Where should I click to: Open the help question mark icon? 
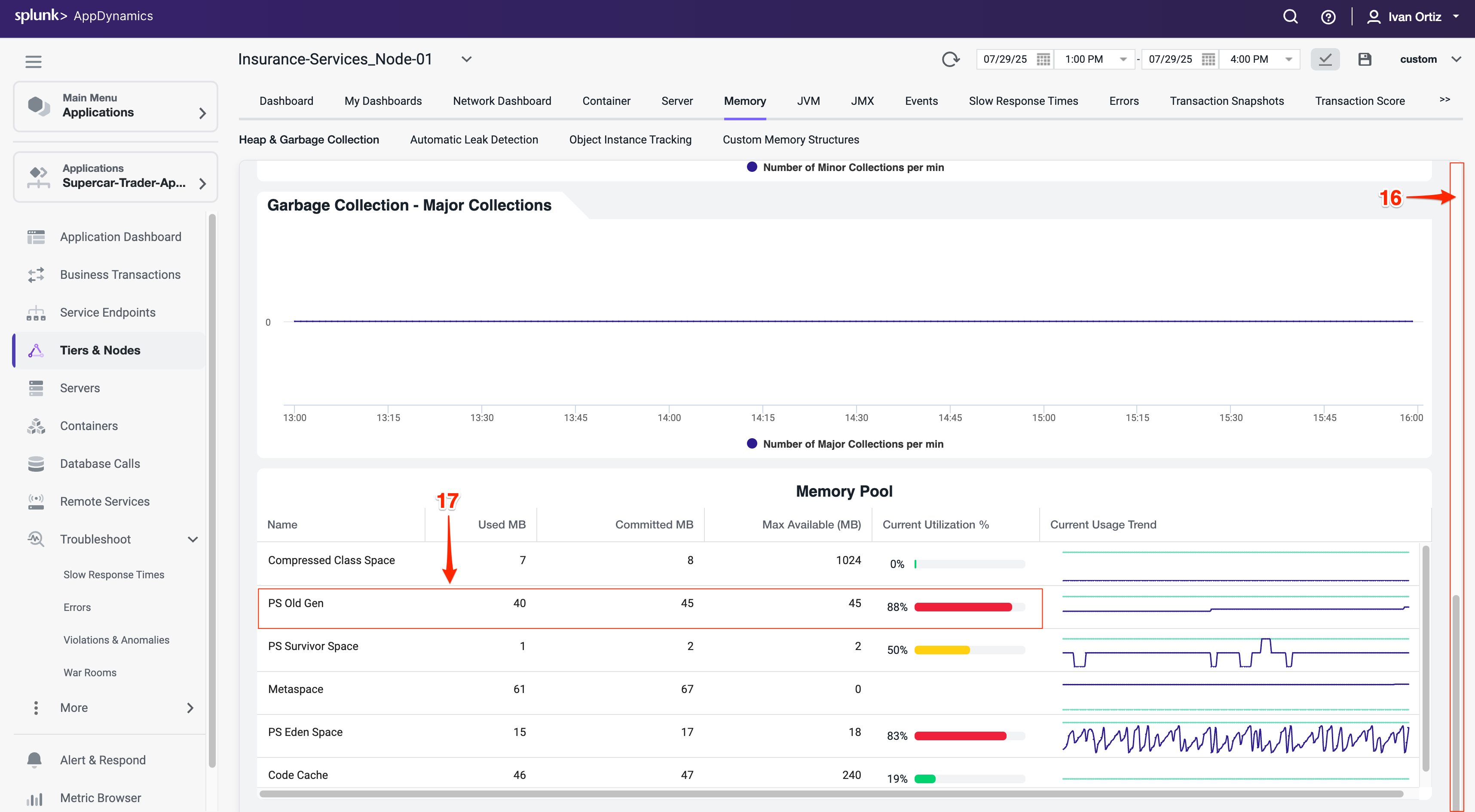1328,17
